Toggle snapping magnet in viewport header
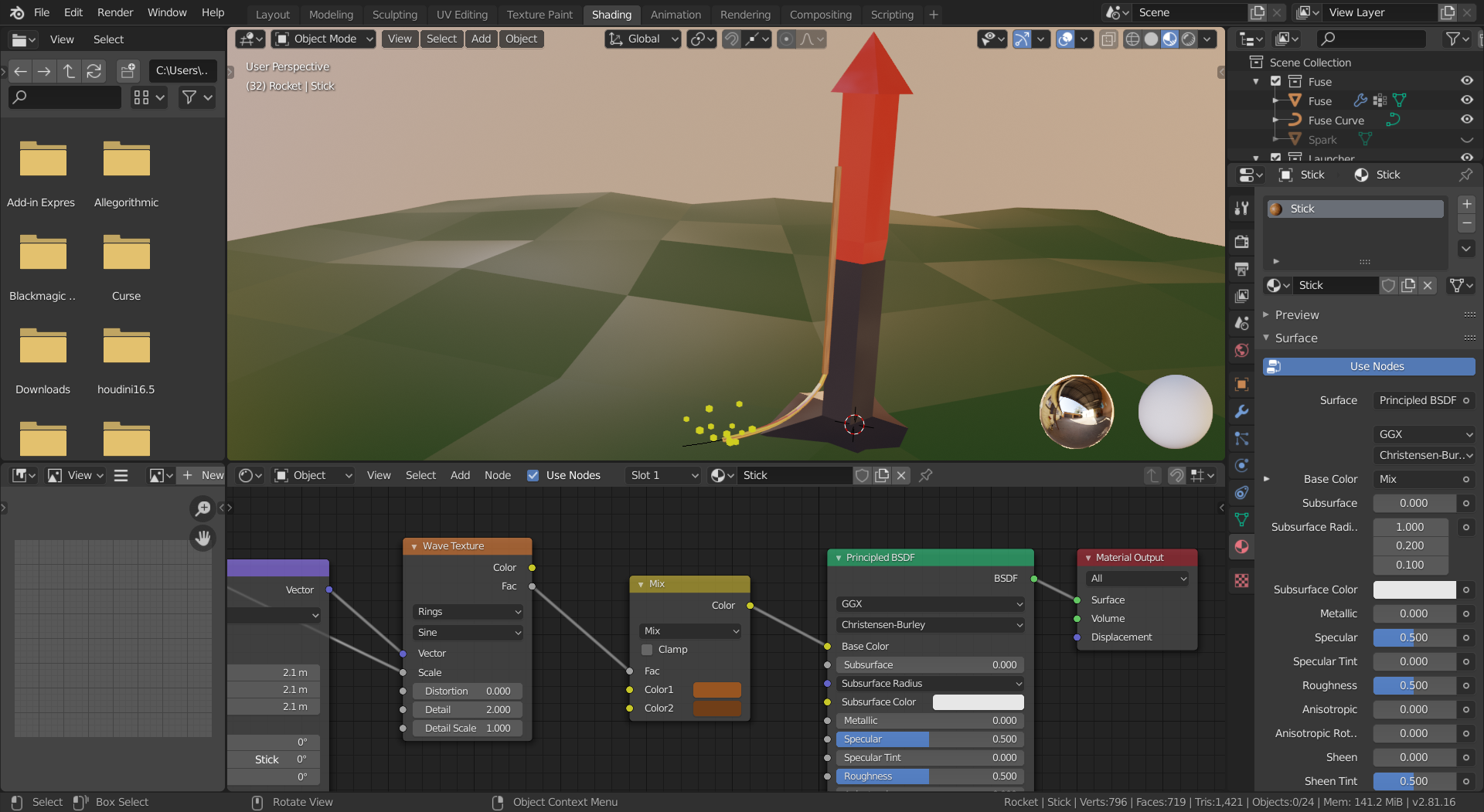 731,39
